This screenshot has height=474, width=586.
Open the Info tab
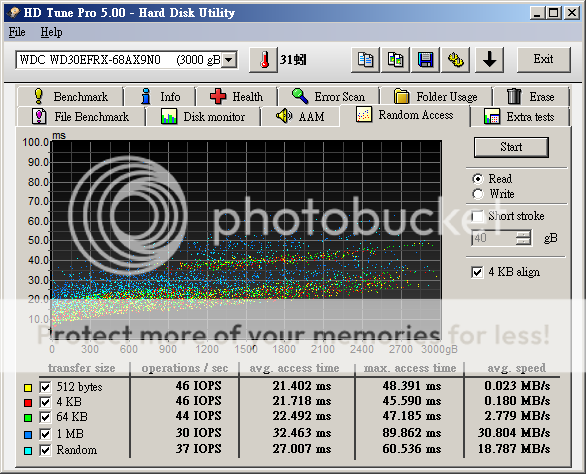pos(160,97)
